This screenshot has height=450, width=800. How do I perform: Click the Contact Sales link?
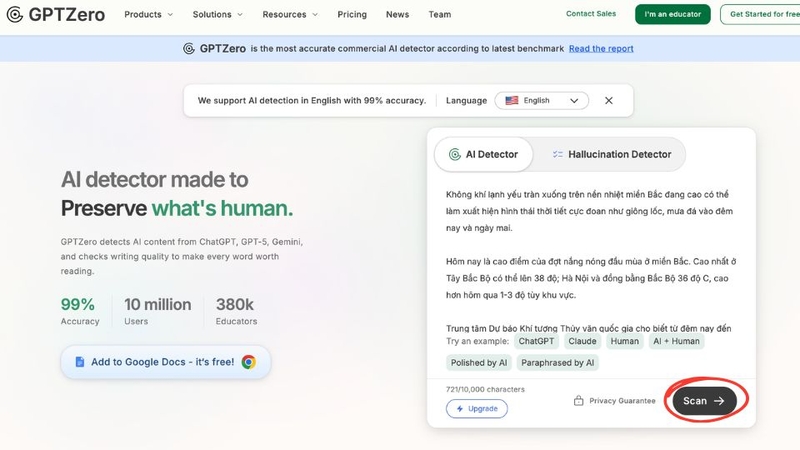point(591,14)
